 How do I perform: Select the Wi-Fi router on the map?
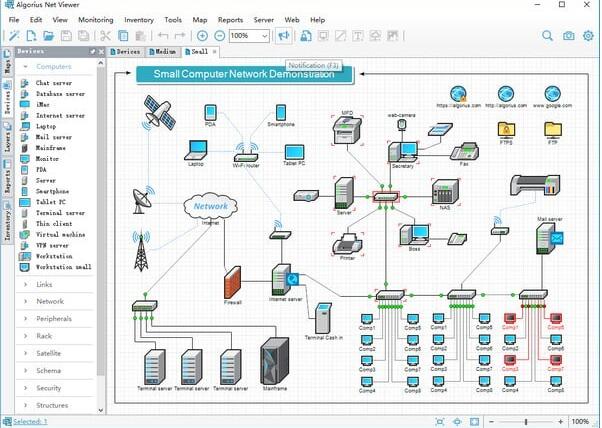tap(246, 152)
